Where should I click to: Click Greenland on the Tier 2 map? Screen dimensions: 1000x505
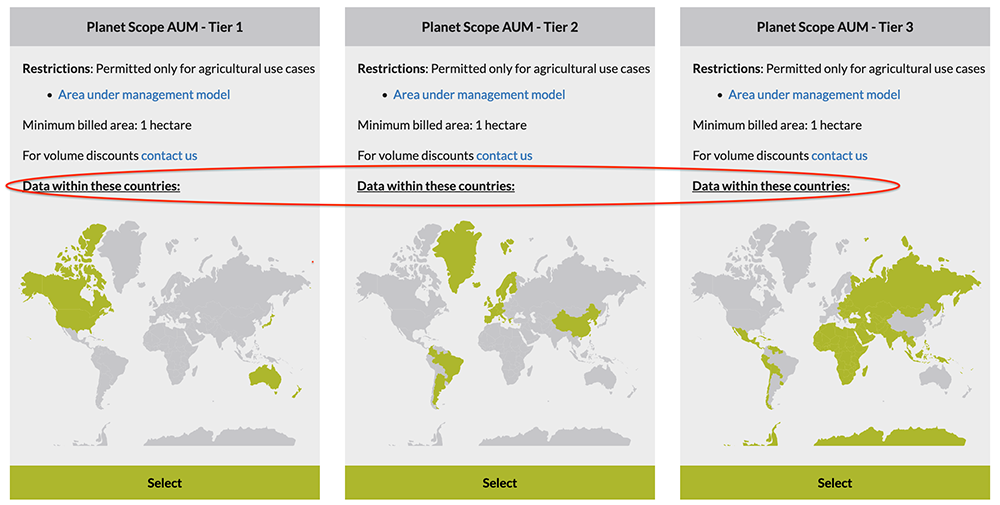pos(458,252)
